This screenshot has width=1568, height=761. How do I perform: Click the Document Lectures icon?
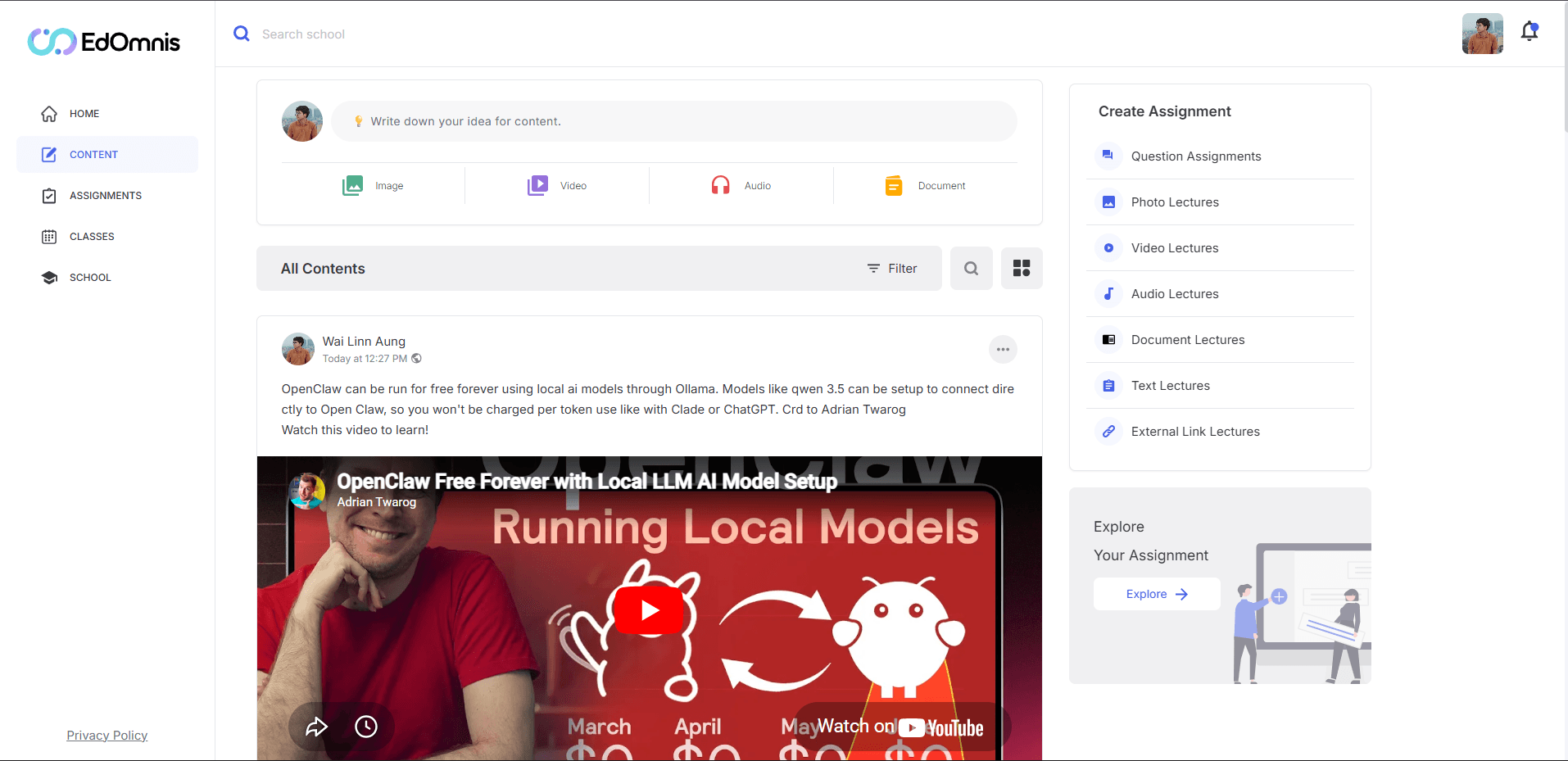coord(1108,339)
